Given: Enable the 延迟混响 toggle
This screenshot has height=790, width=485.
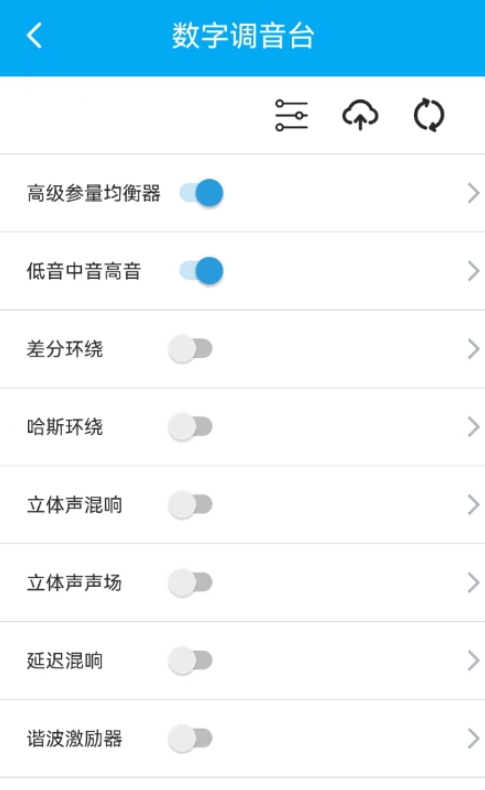Looking at the screenshot, I should [190, 661].
